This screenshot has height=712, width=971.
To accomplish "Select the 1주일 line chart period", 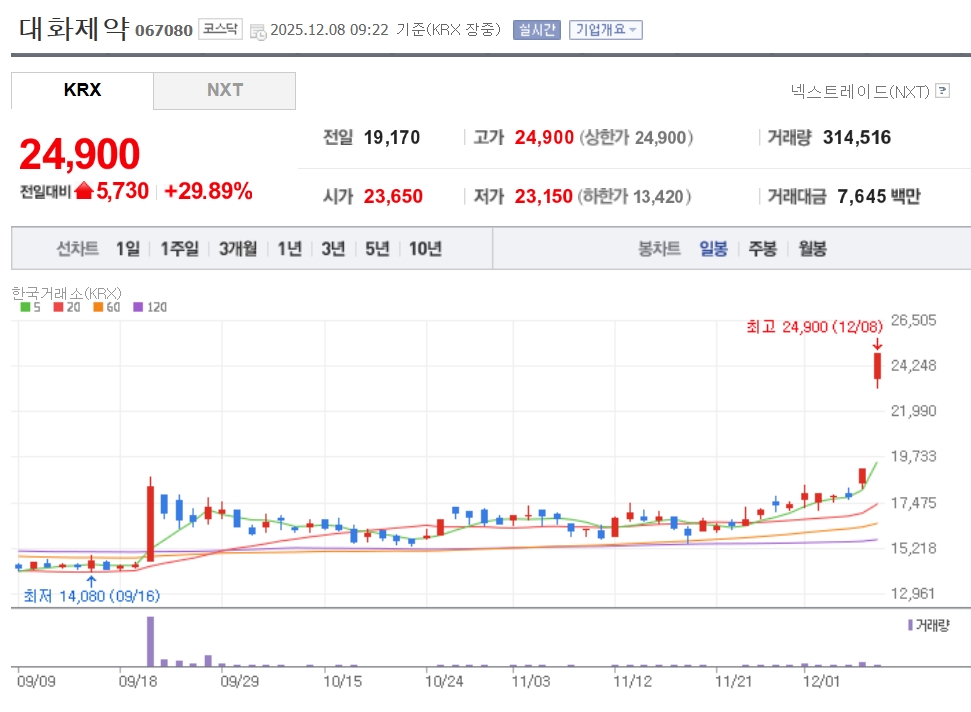I will pyautogui.click(x=180, y=249).
